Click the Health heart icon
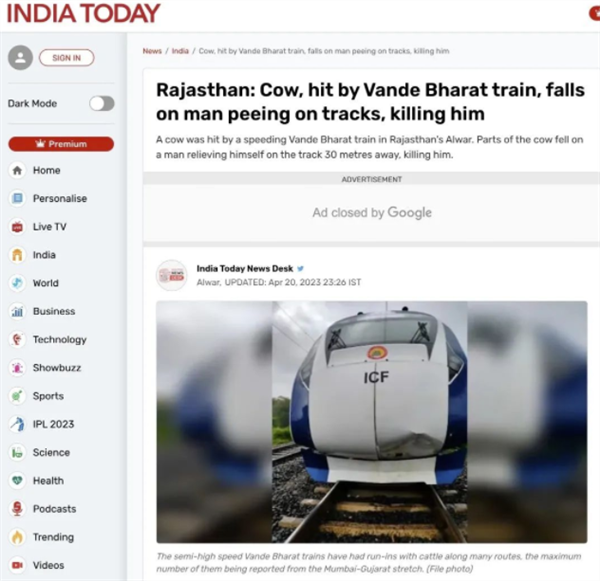The image size is (600, 581). click(17, 480)
